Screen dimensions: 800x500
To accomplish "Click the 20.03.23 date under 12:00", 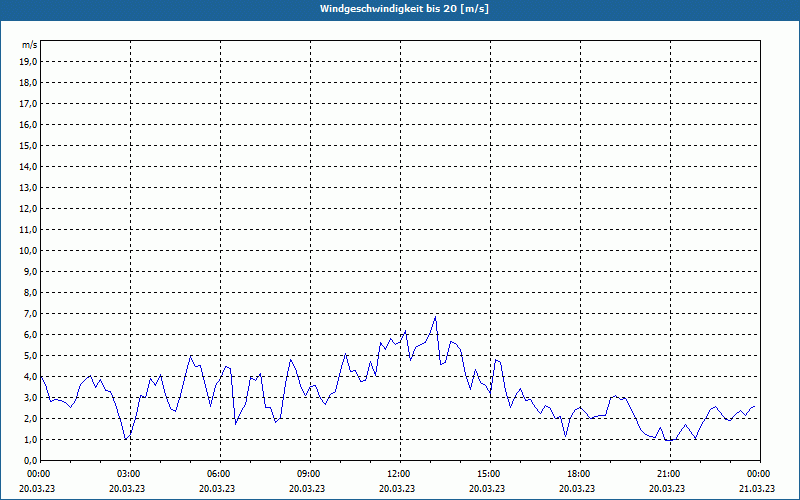I will click(x=397, y=488).
